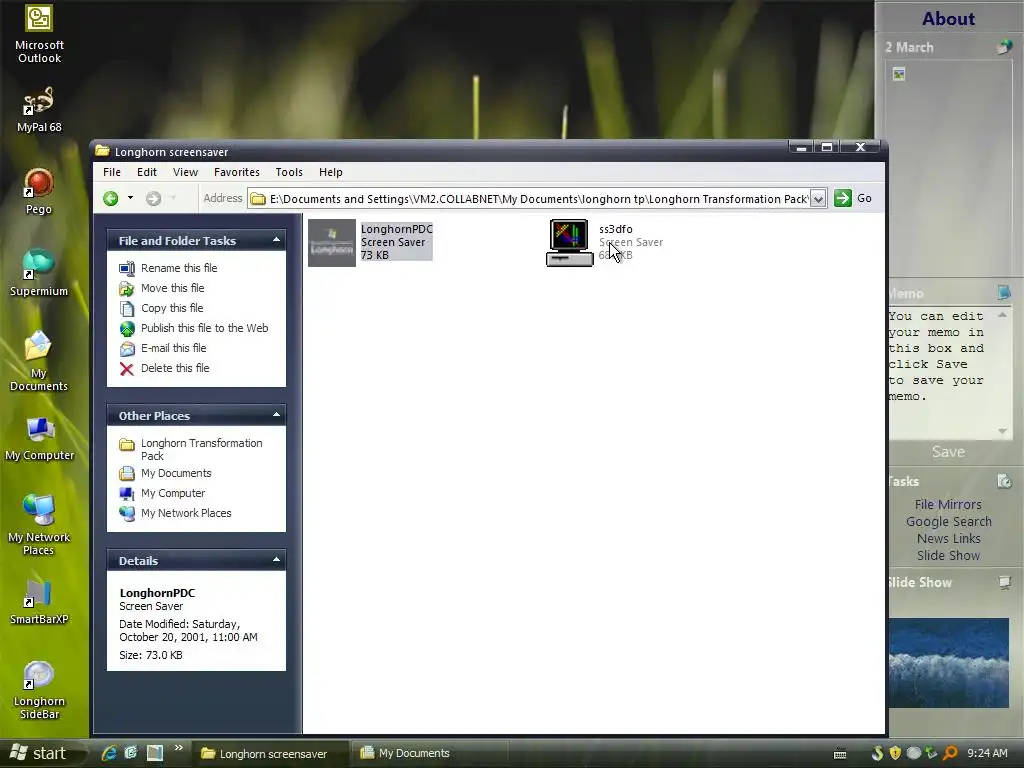Screen dimensions: 1024x768
Task: Click Publish this file to the Web
Action: (x=204, y=328)
